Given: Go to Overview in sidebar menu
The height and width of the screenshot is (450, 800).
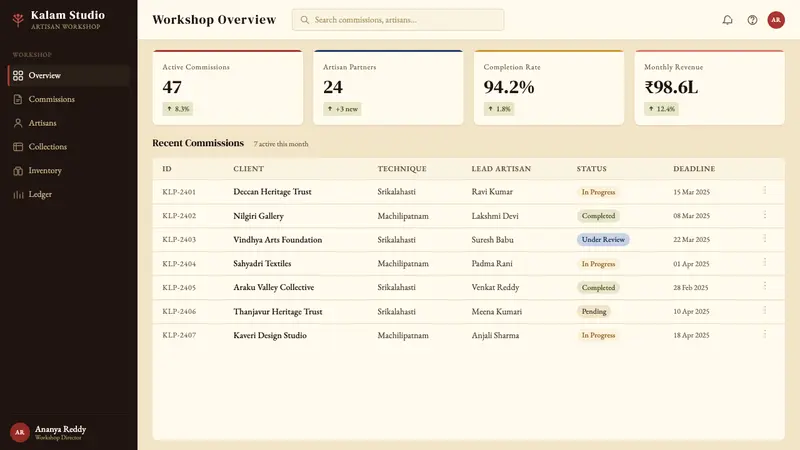Looking at the screenshot, I should click(x=69, y=76).
